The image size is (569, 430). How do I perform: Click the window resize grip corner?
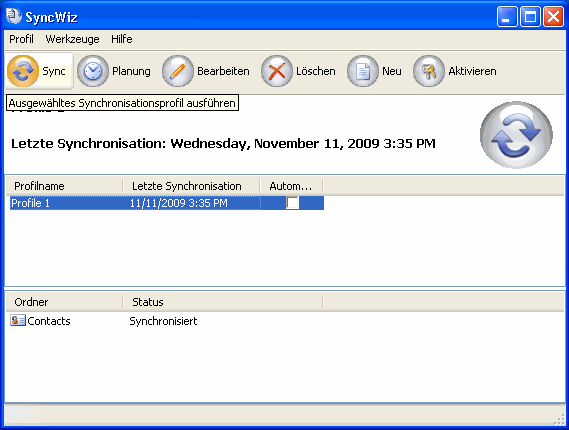(x=560, y=420)
